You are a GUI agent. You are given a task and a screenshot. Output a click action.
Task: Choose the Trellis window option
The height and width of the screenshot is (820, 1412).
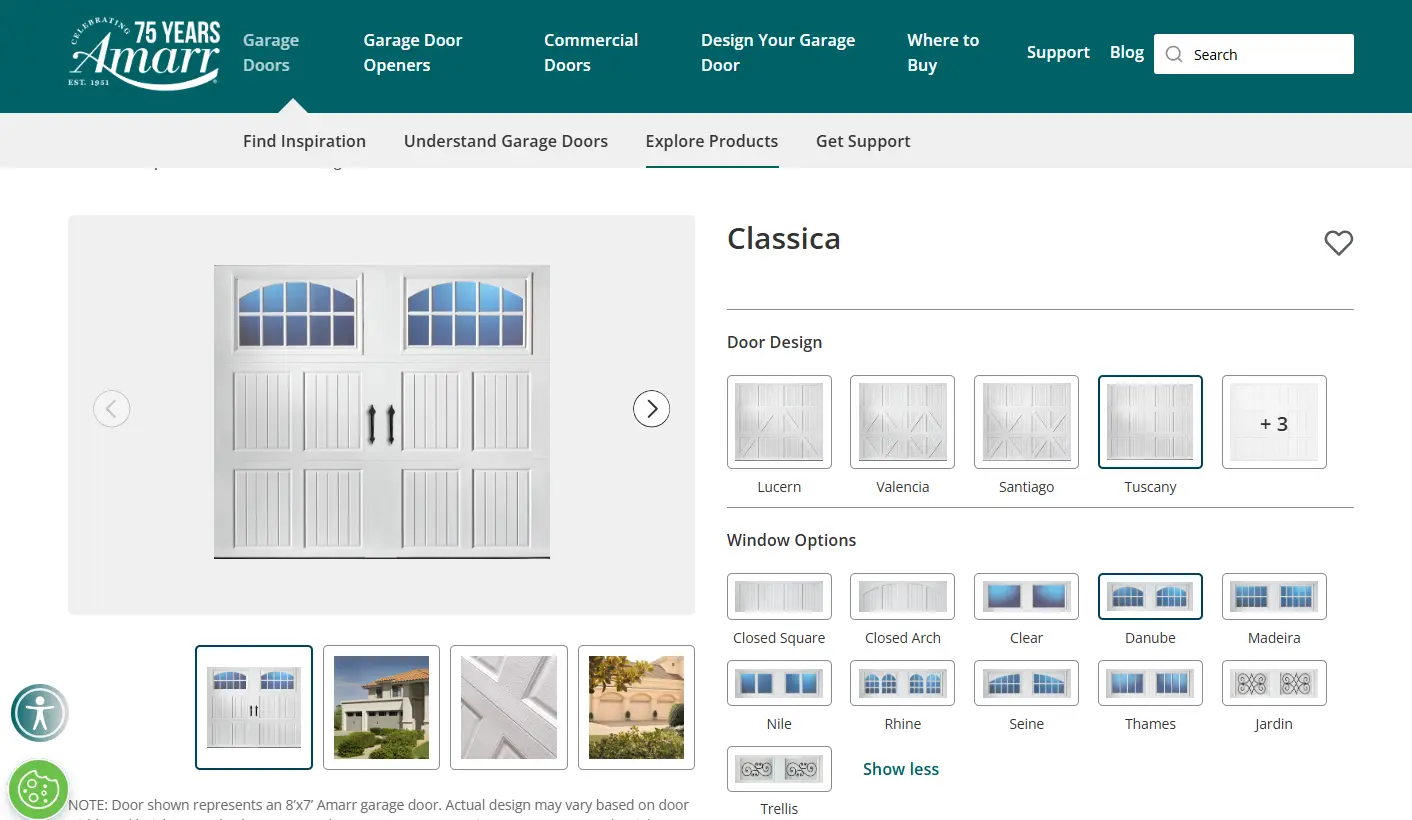point(779,769)
